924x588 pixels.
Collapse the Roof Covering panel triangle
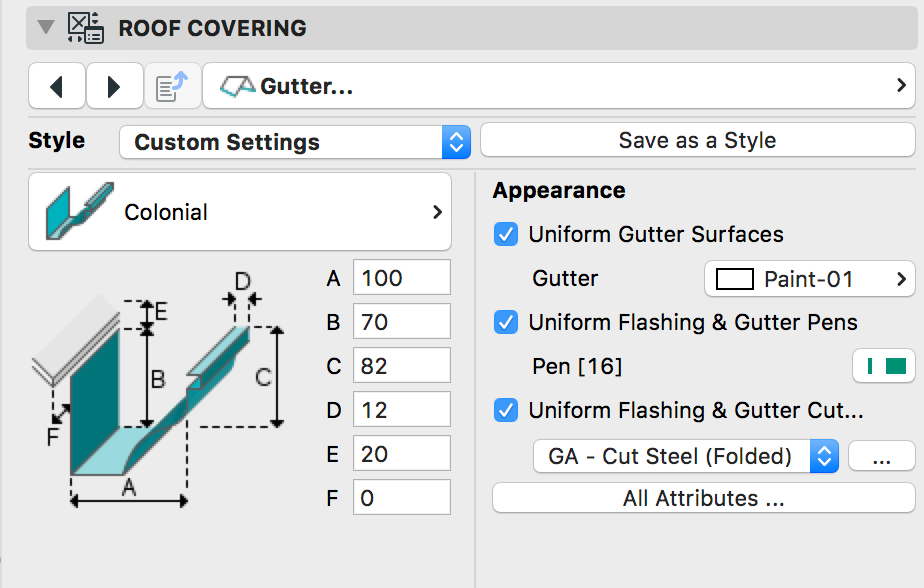45,27
